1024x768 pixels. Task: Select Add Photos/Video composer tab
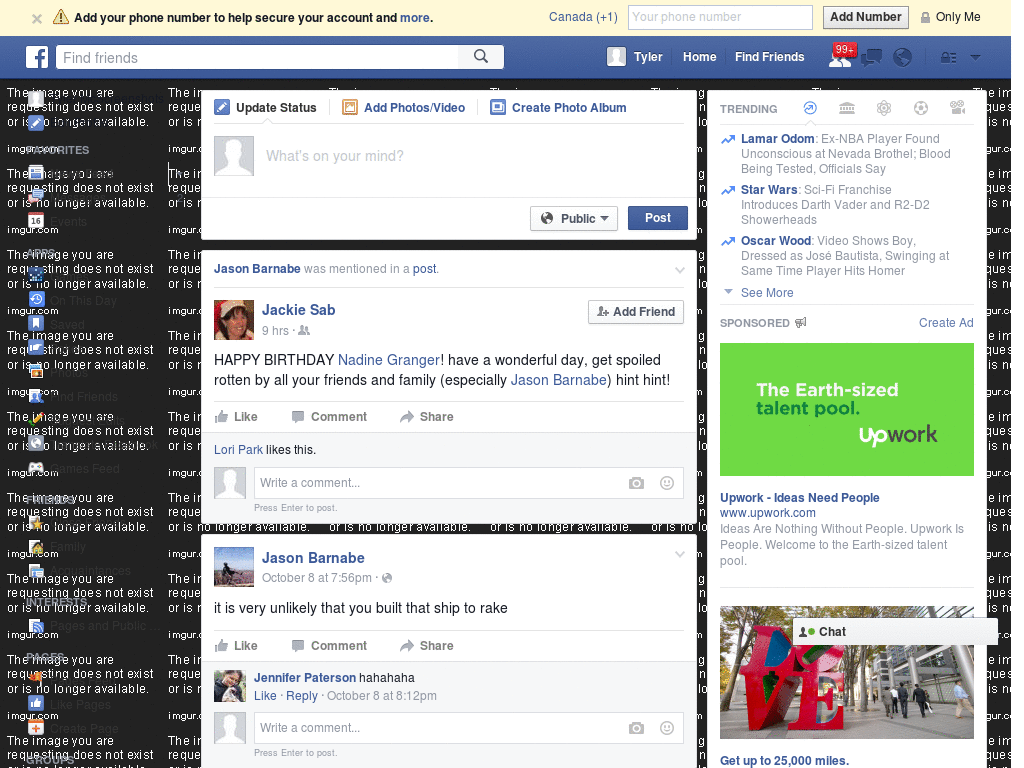404,108
